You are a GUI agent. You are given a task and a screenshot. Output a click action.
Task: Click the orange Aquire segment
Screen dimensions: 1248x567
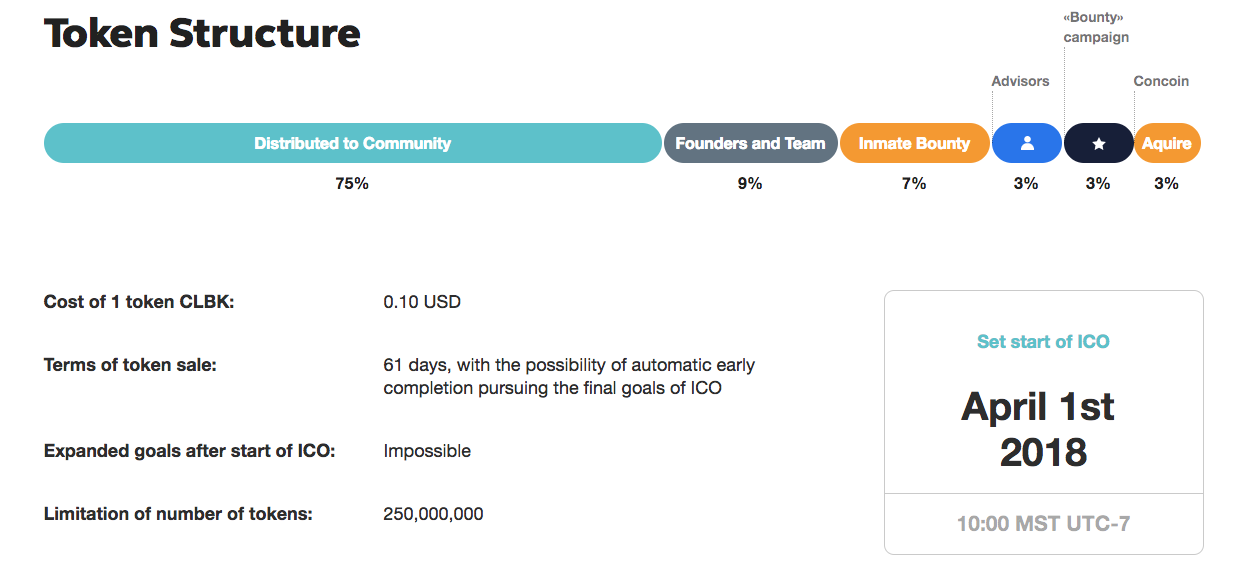(x=1167, y=144)
